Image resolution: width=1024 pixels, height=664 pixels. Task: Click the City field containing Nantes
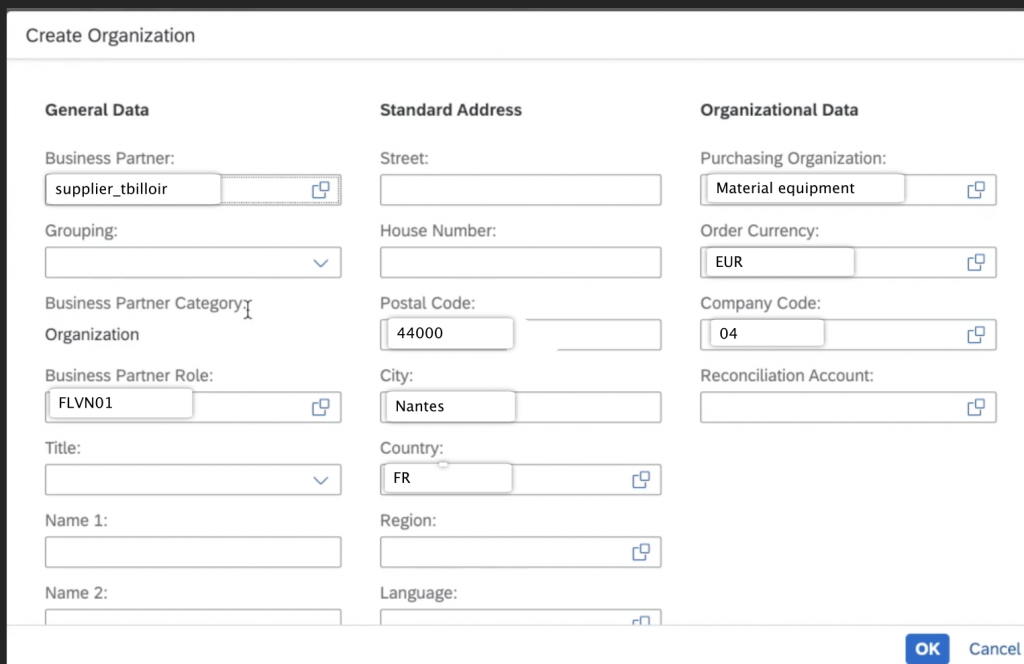[x=450, y=407]
